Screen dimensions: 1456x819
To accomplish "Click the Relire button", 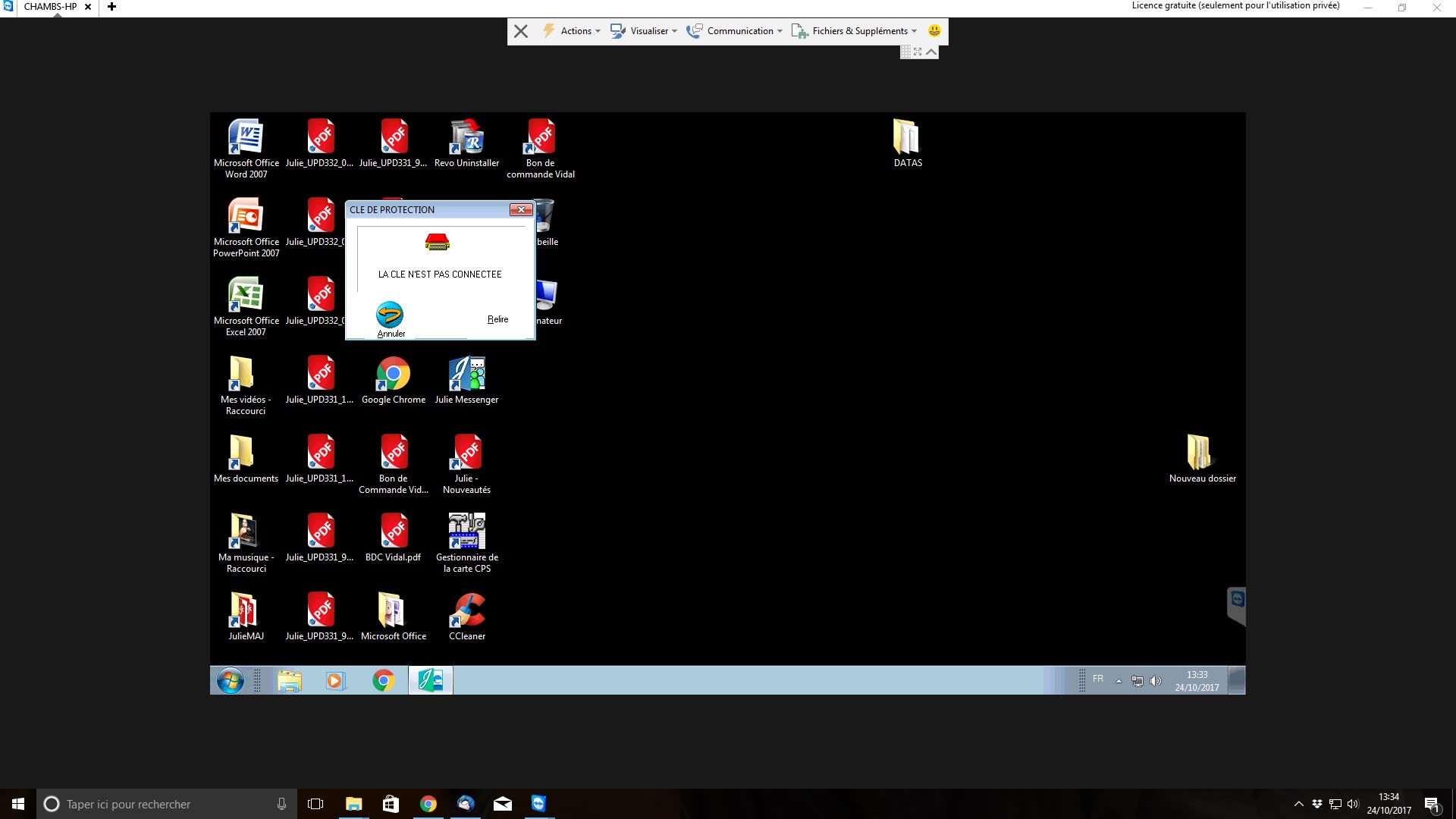I will coord(497,319).
